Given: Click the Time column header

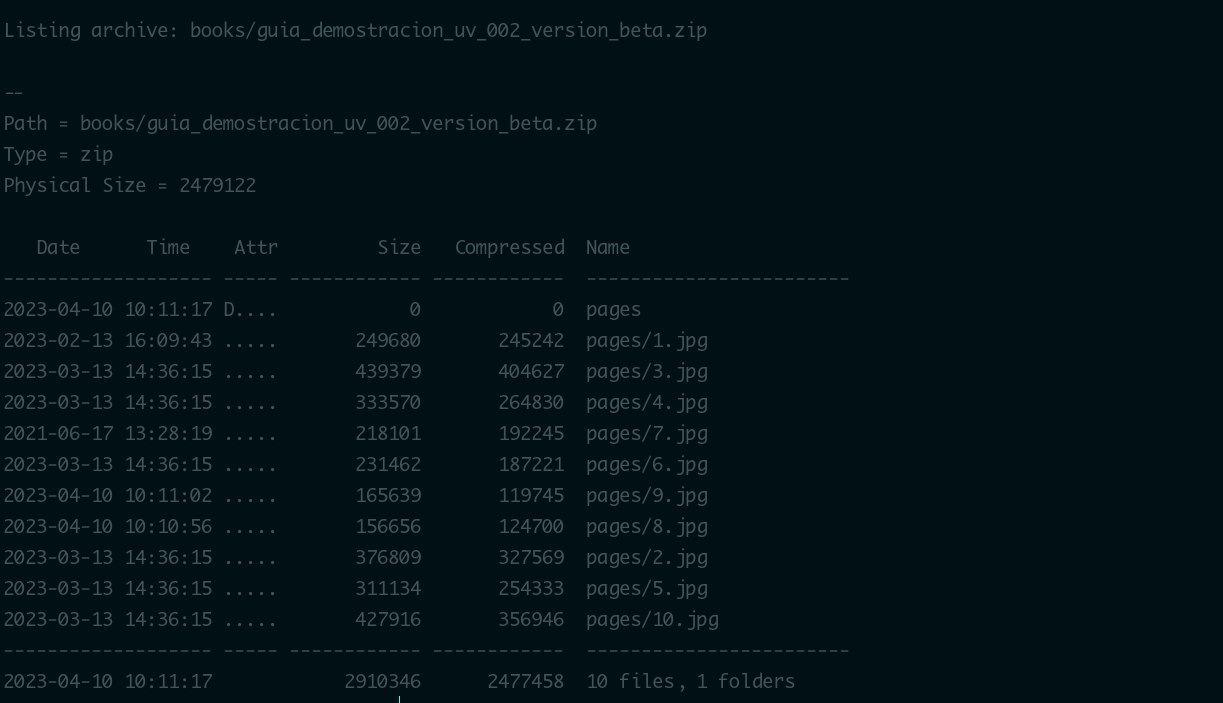Looking at the screenshot, I should coord(168,247).
